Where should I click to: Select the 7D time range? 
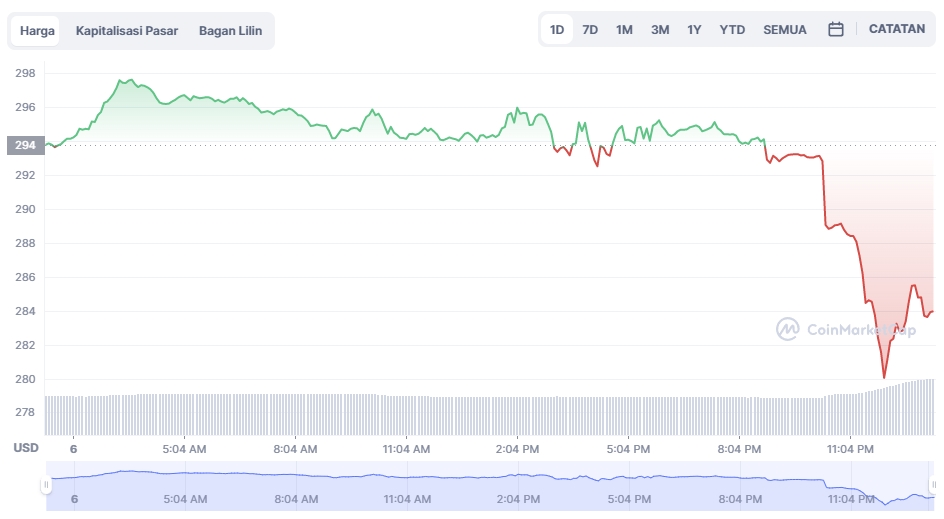point(590,30)
